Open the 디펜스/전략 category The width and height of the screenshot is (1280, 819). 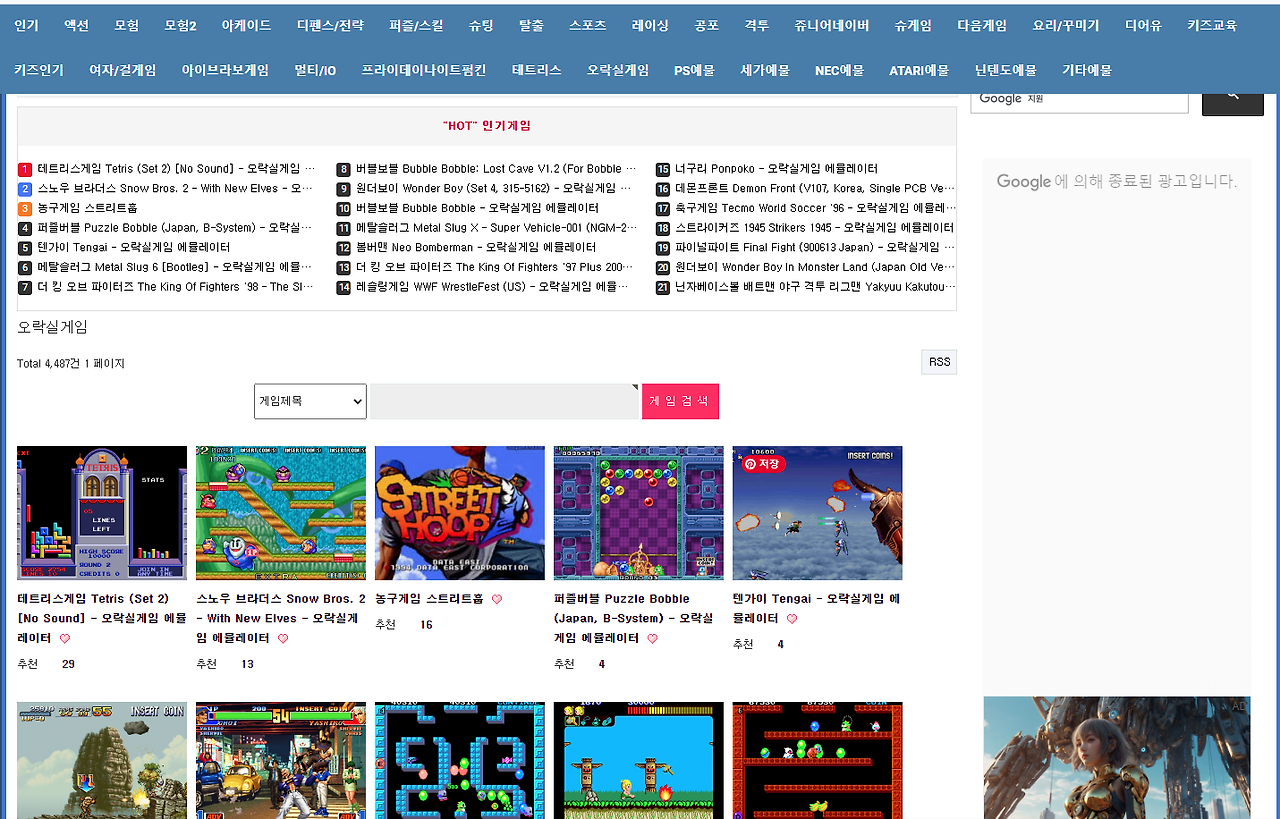[331, 26]
